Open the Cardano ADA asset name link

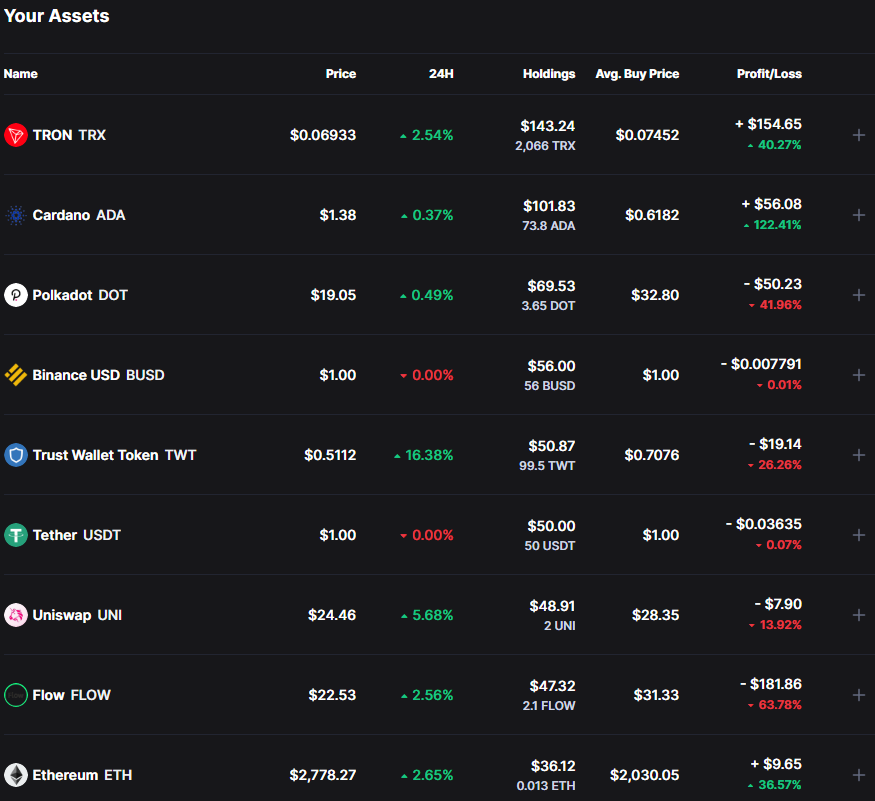[x=79, y=215]
